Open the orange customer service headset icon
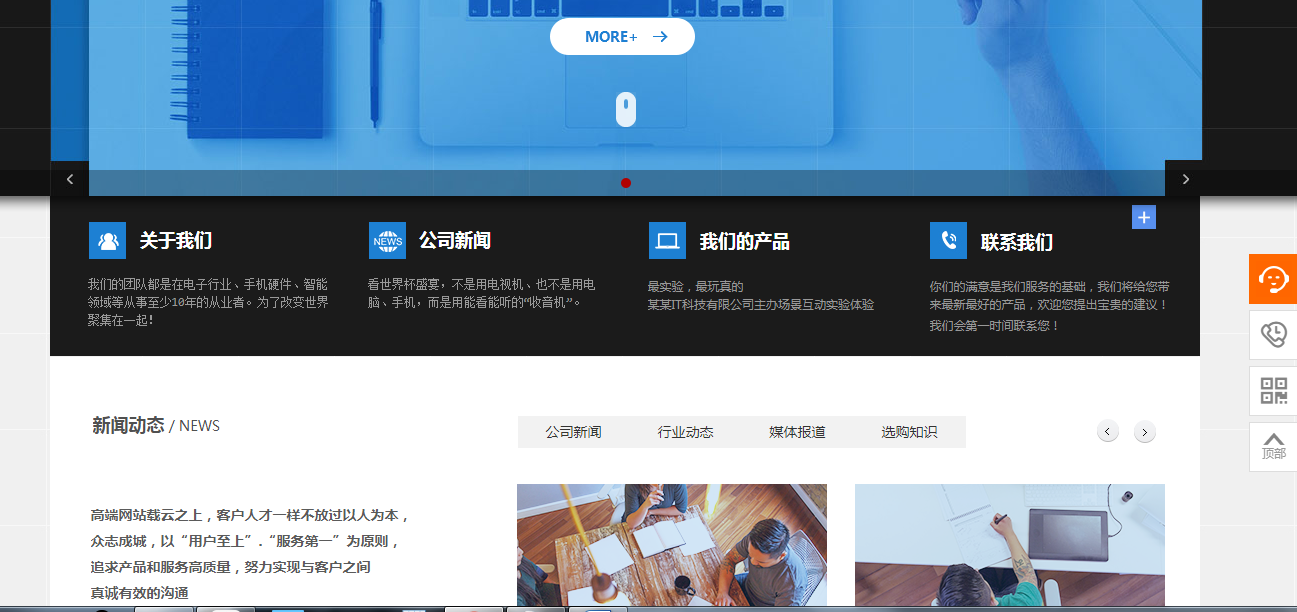Screen dimensions: 1297x612 click(1273, 279)
